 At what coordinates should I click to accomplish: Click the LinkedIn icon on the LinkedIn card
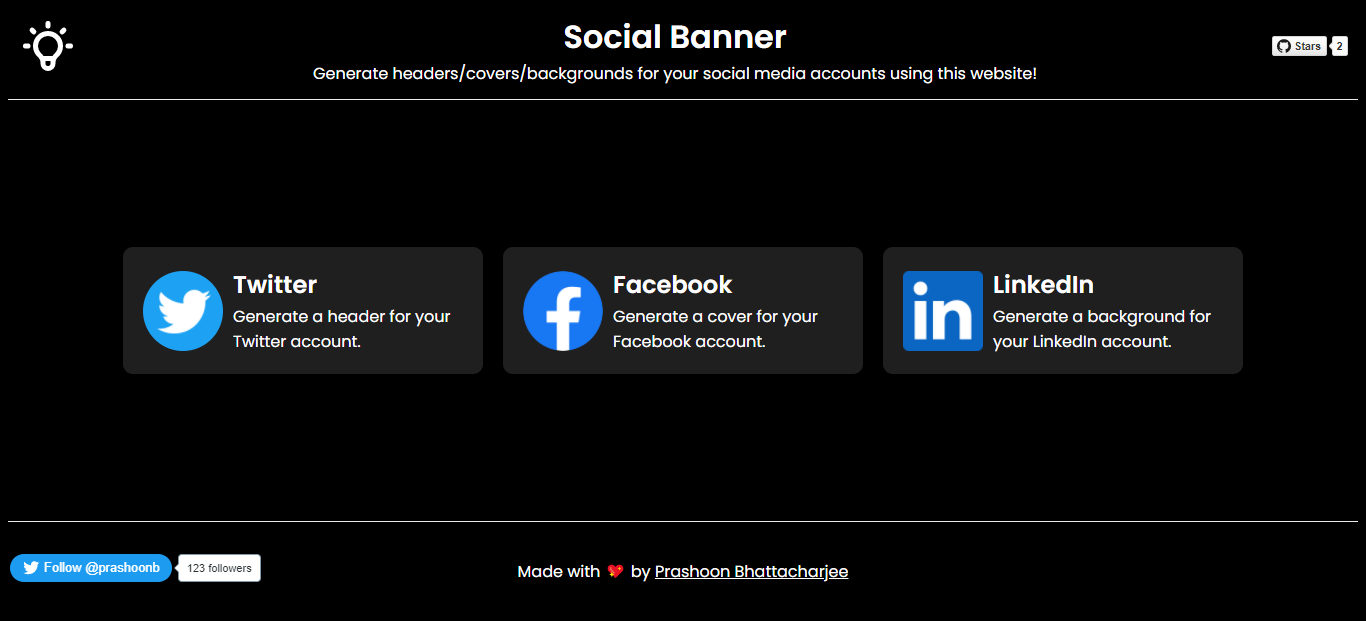pos(942,311)
